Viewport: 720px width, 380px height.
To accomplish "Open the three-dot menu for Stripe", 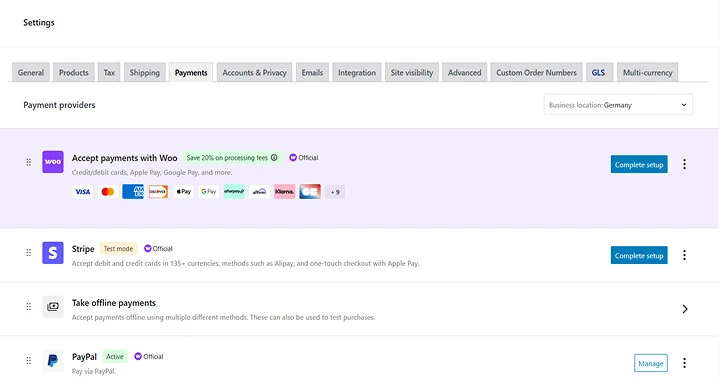I will 685,255.
